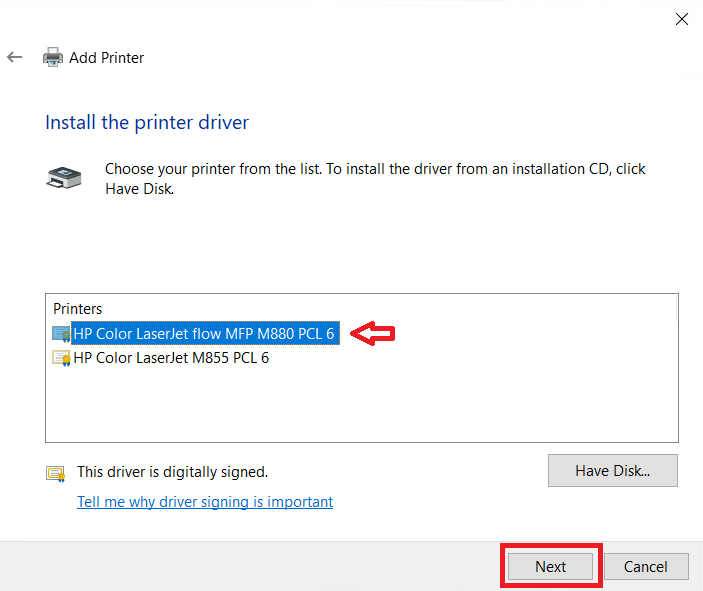Open the driver signing importance link

(x=205, y=502)
